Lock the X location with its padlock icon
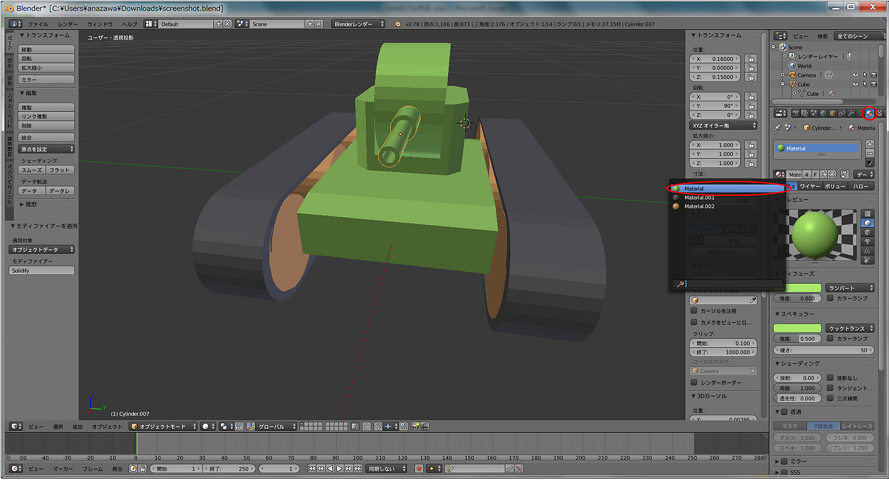The height and width of the screenshot is (480, 889). (751, 59)
